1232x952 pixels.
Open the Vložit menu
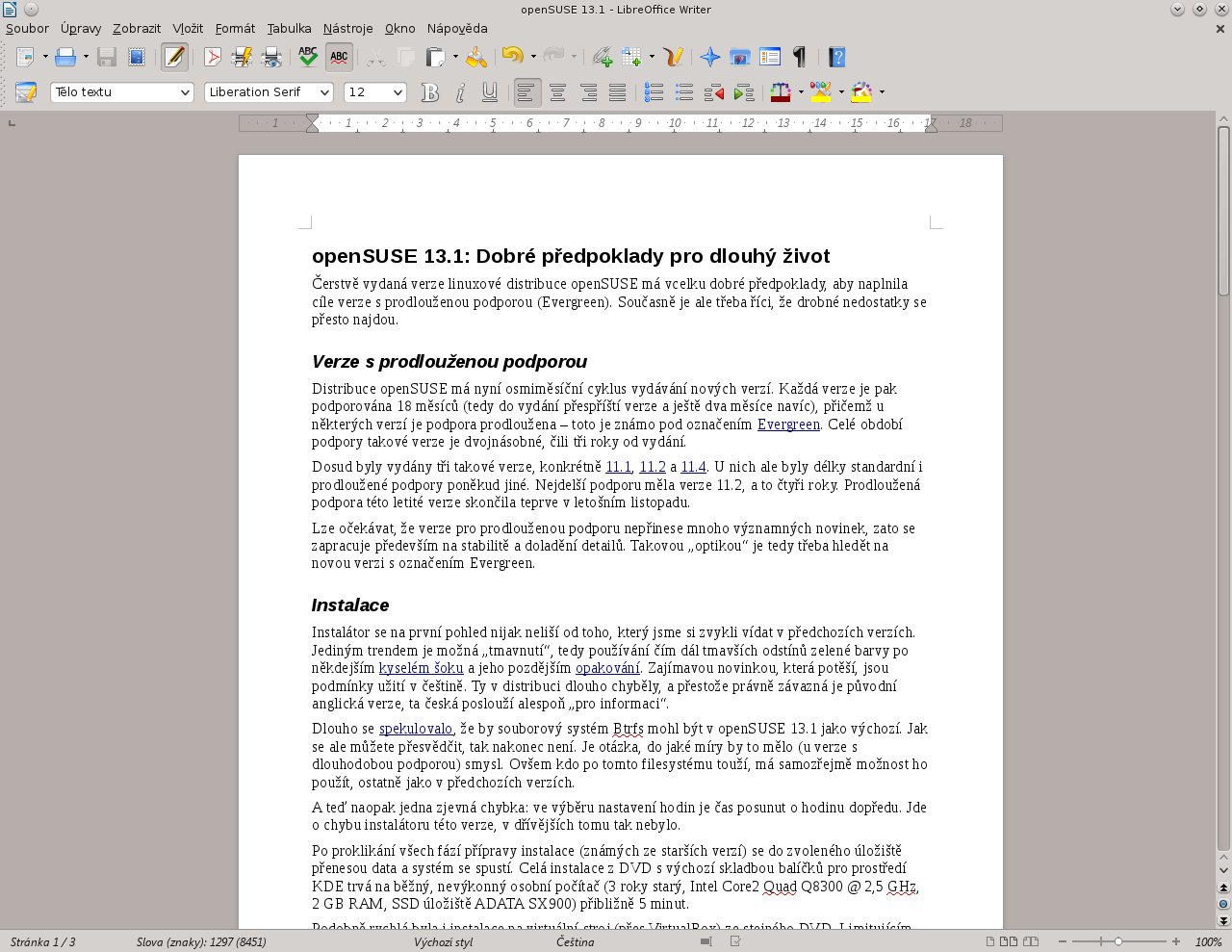pyautogui.click(x=188, y=28)
